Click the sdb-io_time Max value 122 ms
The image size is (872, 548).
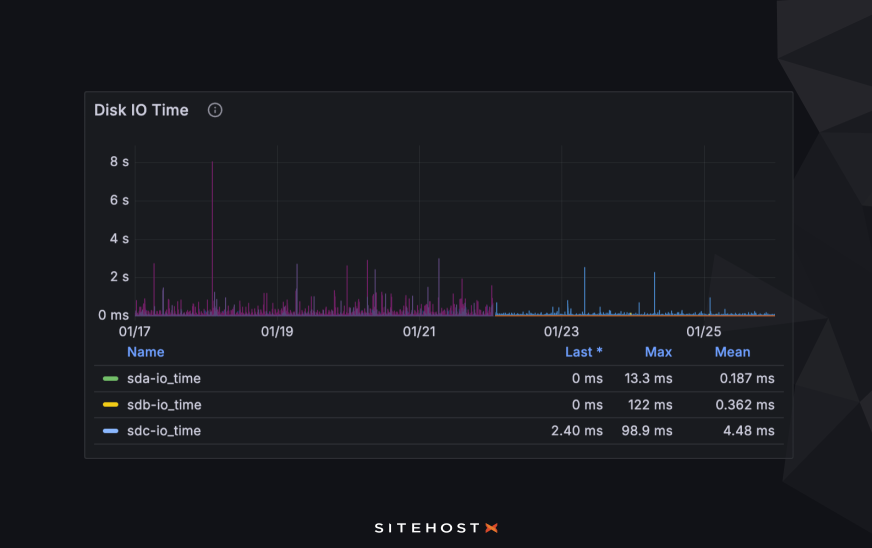click(655, 405)
